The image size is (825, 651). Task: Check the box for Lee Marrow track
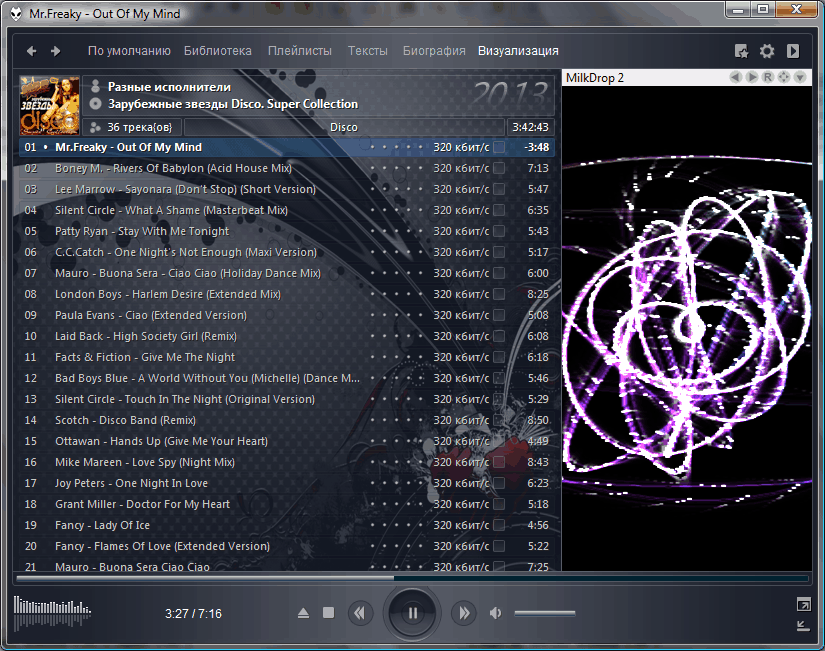tap(499, 189)
